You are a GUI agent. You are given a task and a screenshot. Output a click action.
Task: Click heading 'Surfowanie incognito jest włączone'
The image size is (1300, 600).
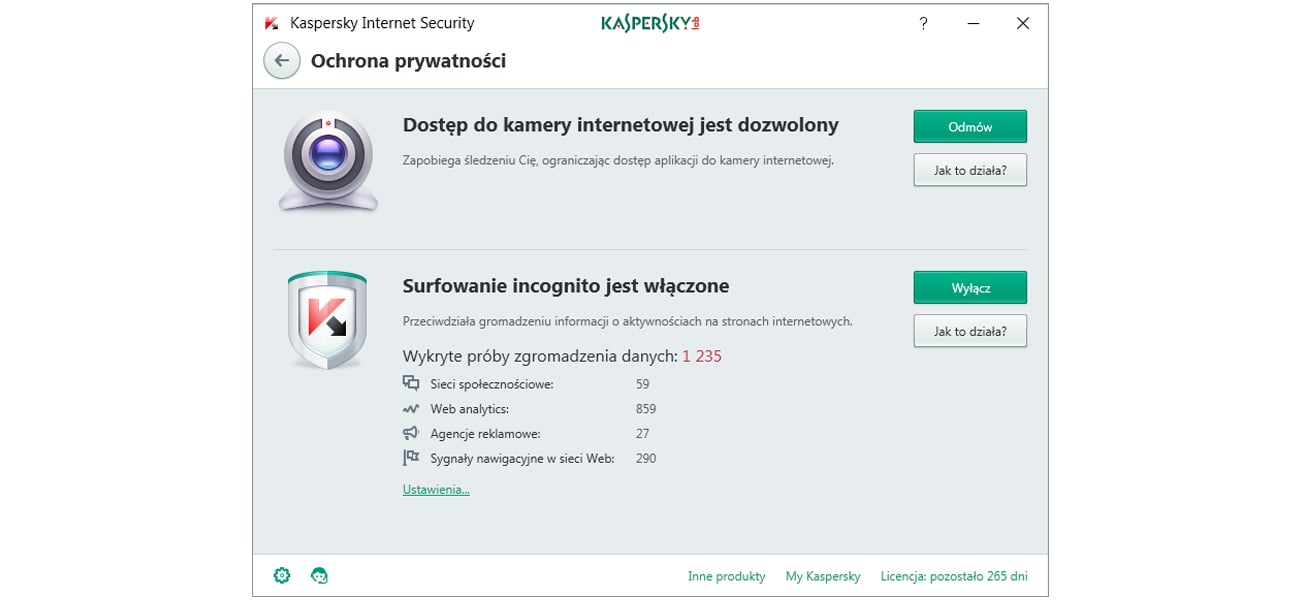tap(566, 286)
